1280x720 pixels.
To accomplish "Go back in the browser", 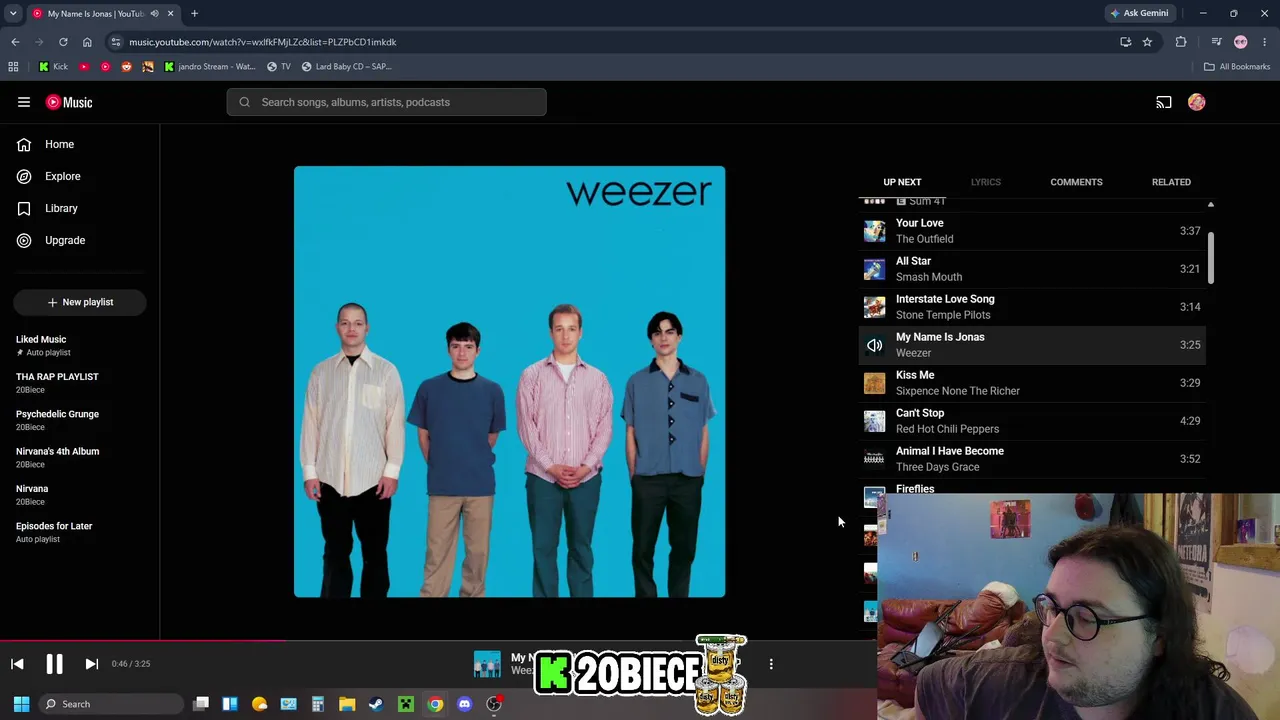I will point(15,42).
